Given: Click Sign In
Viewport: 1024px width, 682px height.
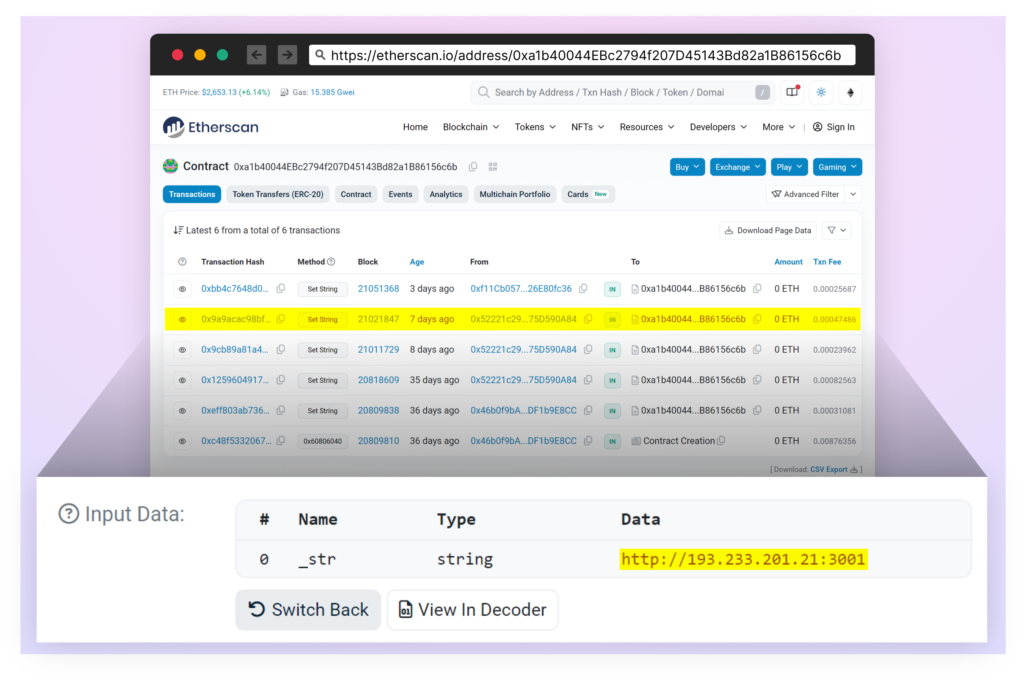Looking at the screenshot, I should 834,127.
